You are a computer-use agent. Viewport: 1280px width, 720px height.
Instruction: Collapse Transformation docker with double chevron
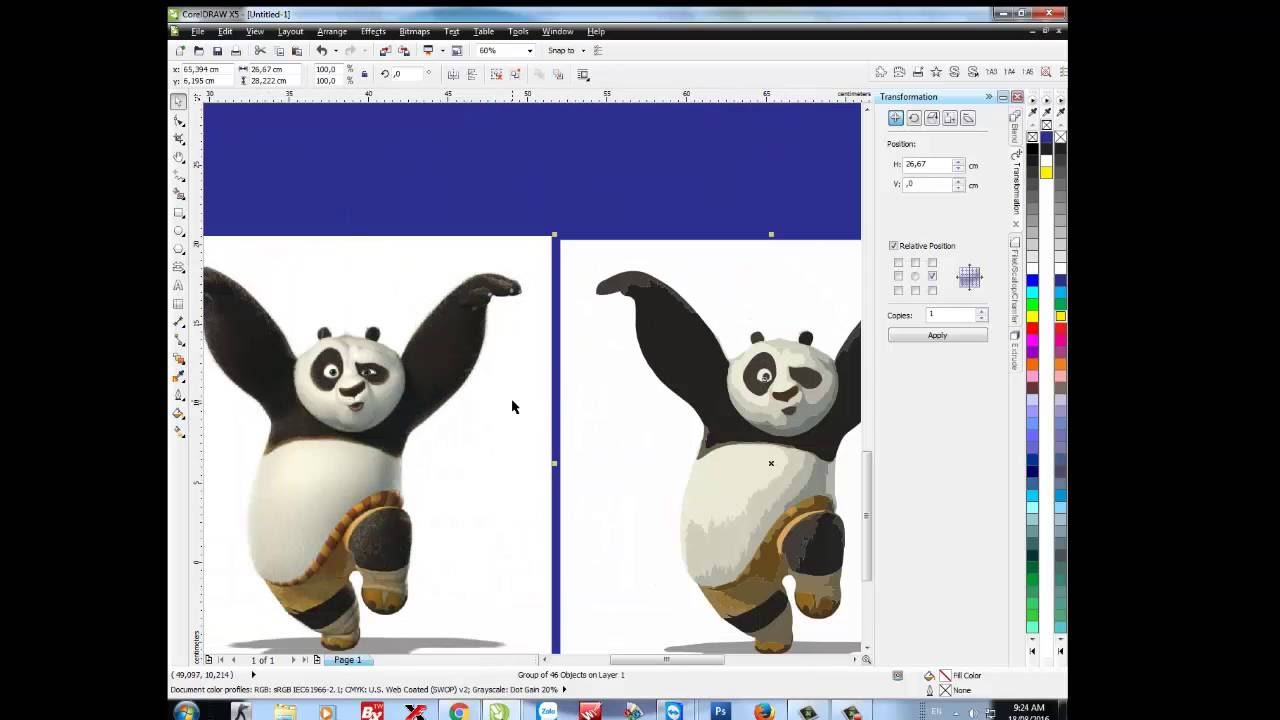pyautogui.click(x=988, y=97)
